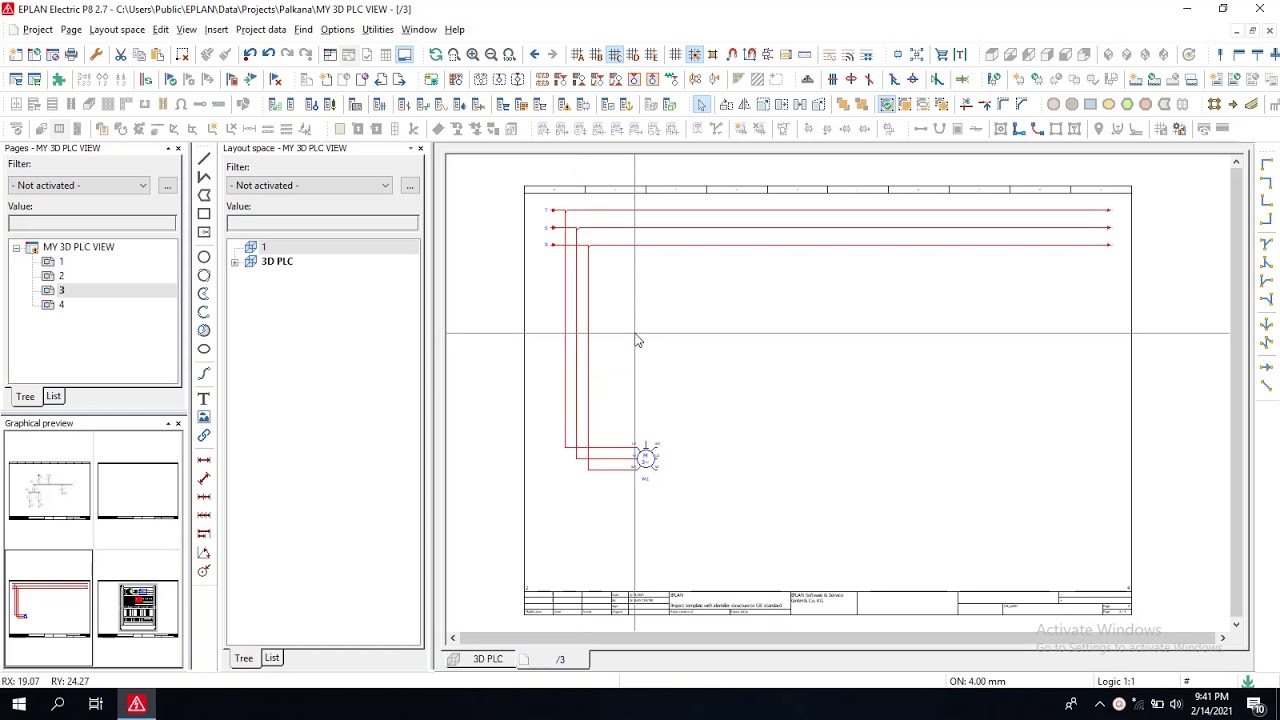Collapse the MY 3D PLC VIEW project node

(16, 247)
